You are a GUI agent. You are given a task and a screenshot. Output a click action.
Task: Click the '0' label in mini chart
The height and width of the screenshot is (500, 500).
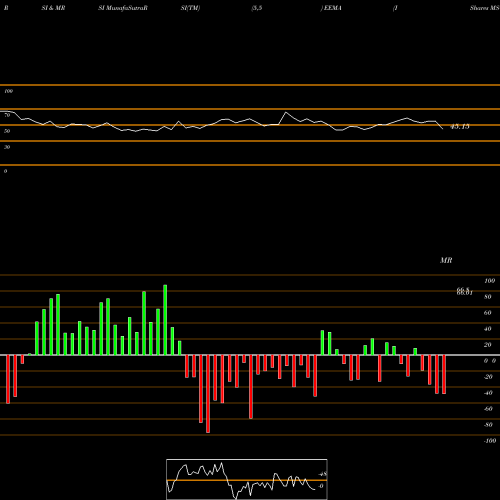(x=321, y=486)
